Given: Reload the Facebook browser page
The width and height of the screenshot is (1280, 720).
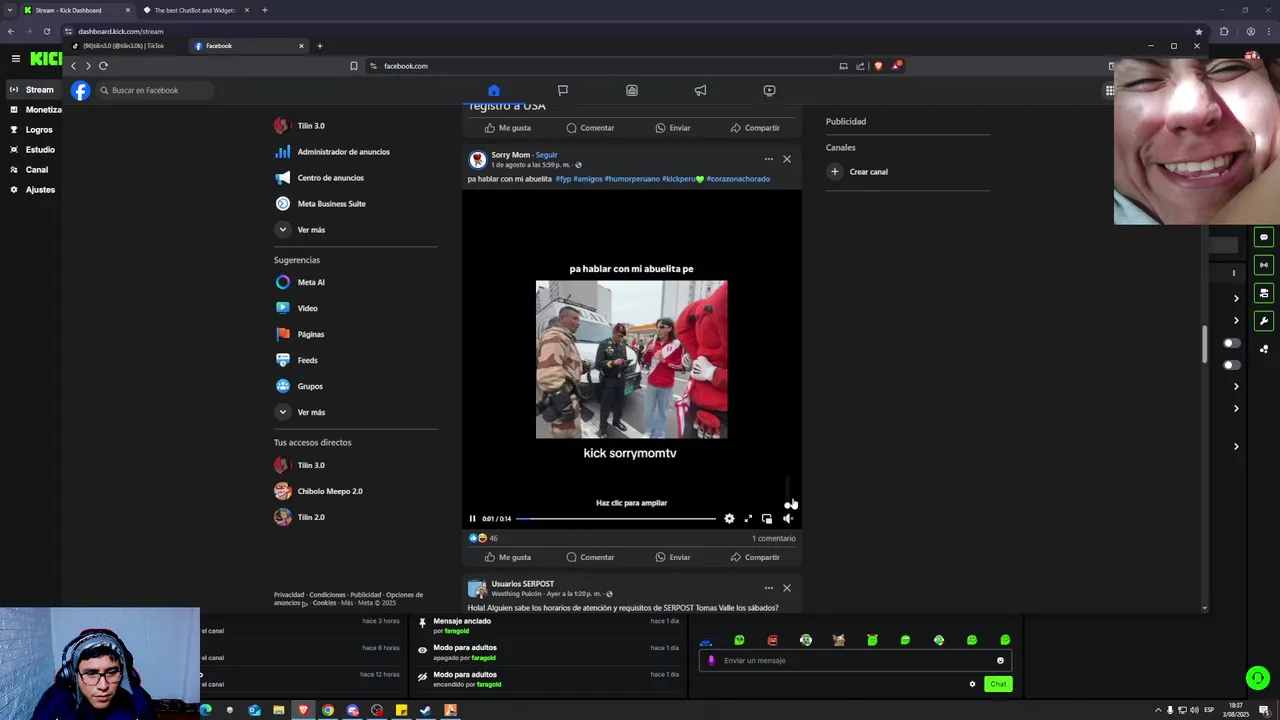Looking at the screenshot, I should (x=103, y=66).
